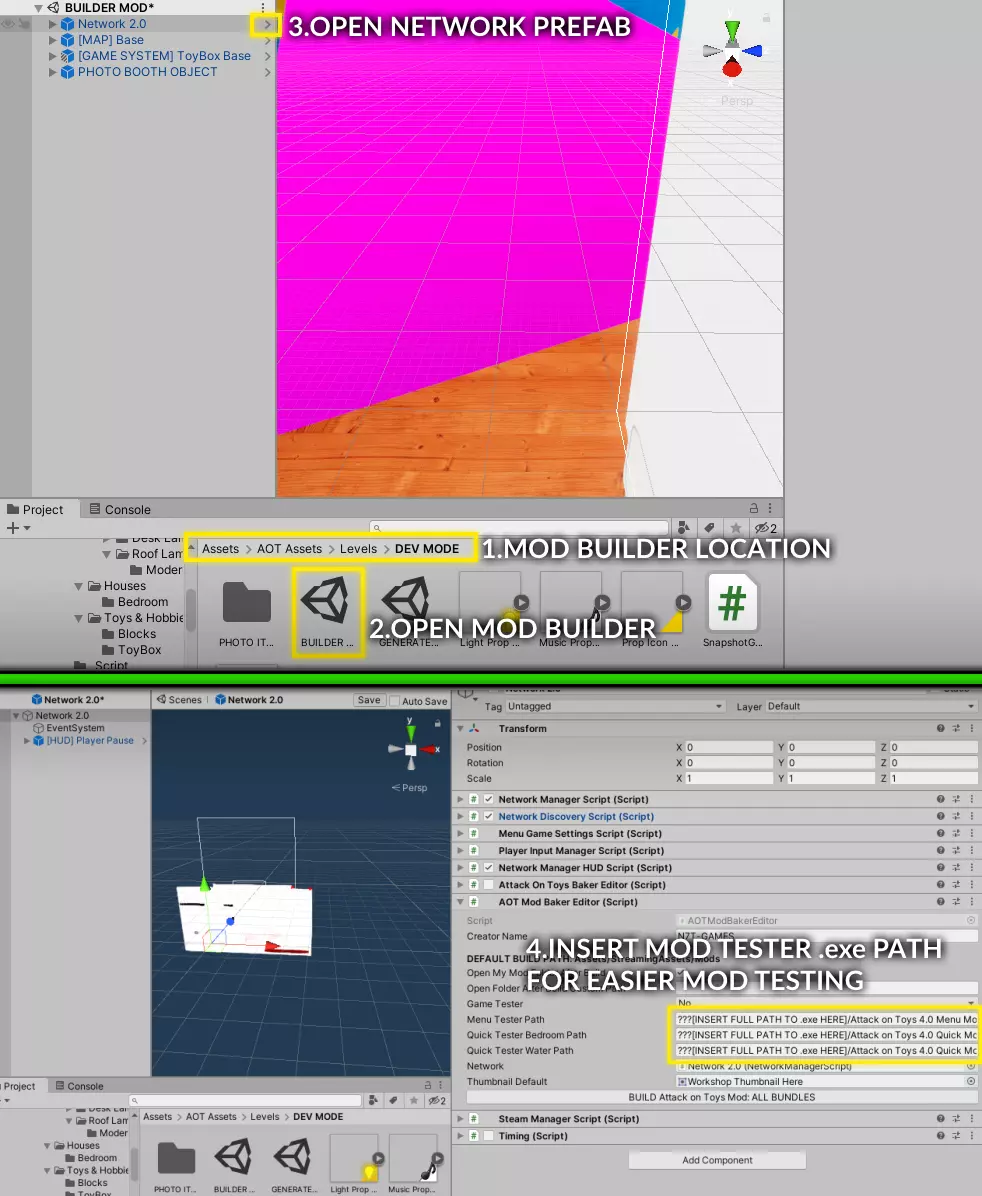This screenshot has width=982, height=1196.
Task: Click Search by Type icon in BUILDER MOD Project panel
Action: (684, 528)
